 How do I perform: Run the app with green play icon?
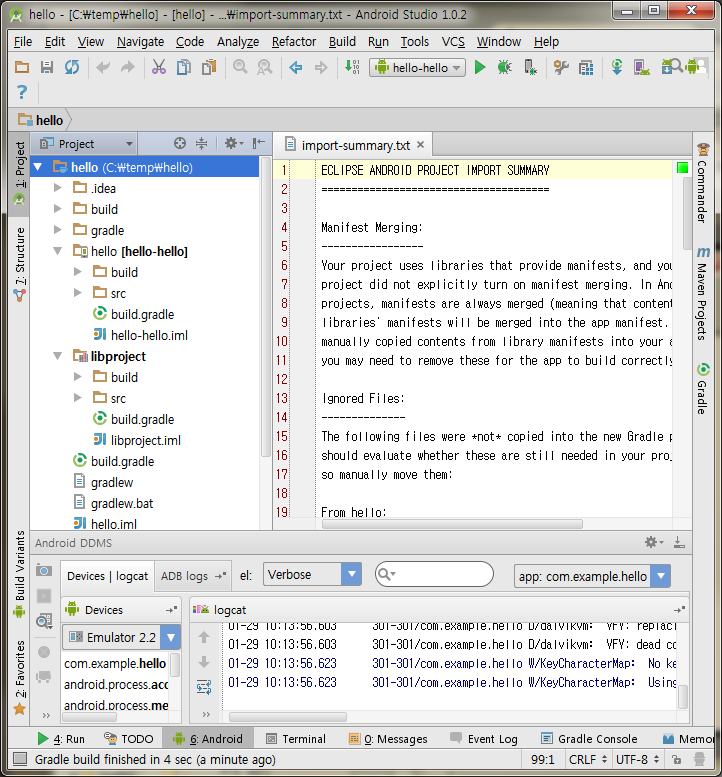coord(480,67)
